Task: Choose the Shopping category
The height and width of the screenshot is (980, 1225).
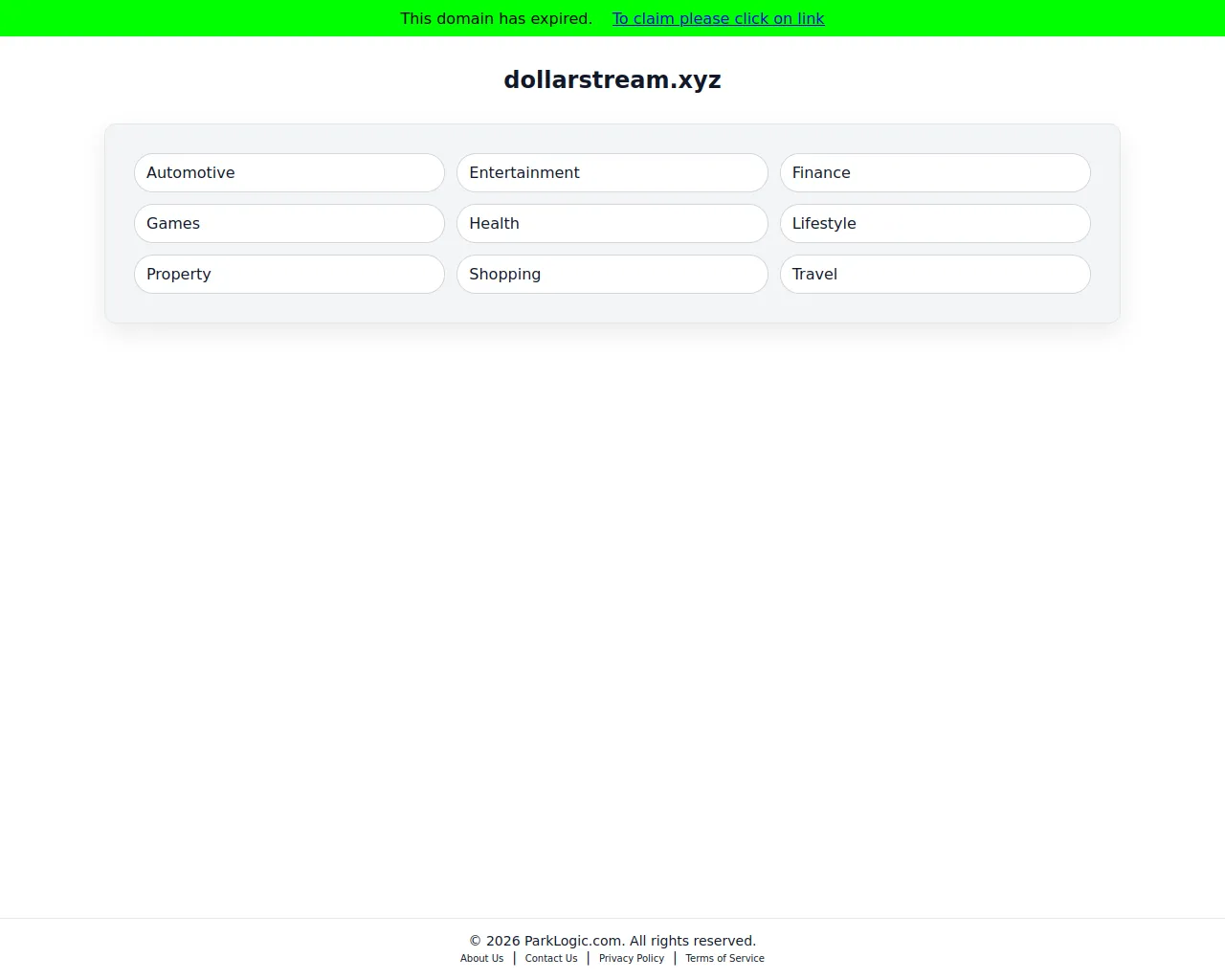Action: pyautogui.click(x=612, y=274)
